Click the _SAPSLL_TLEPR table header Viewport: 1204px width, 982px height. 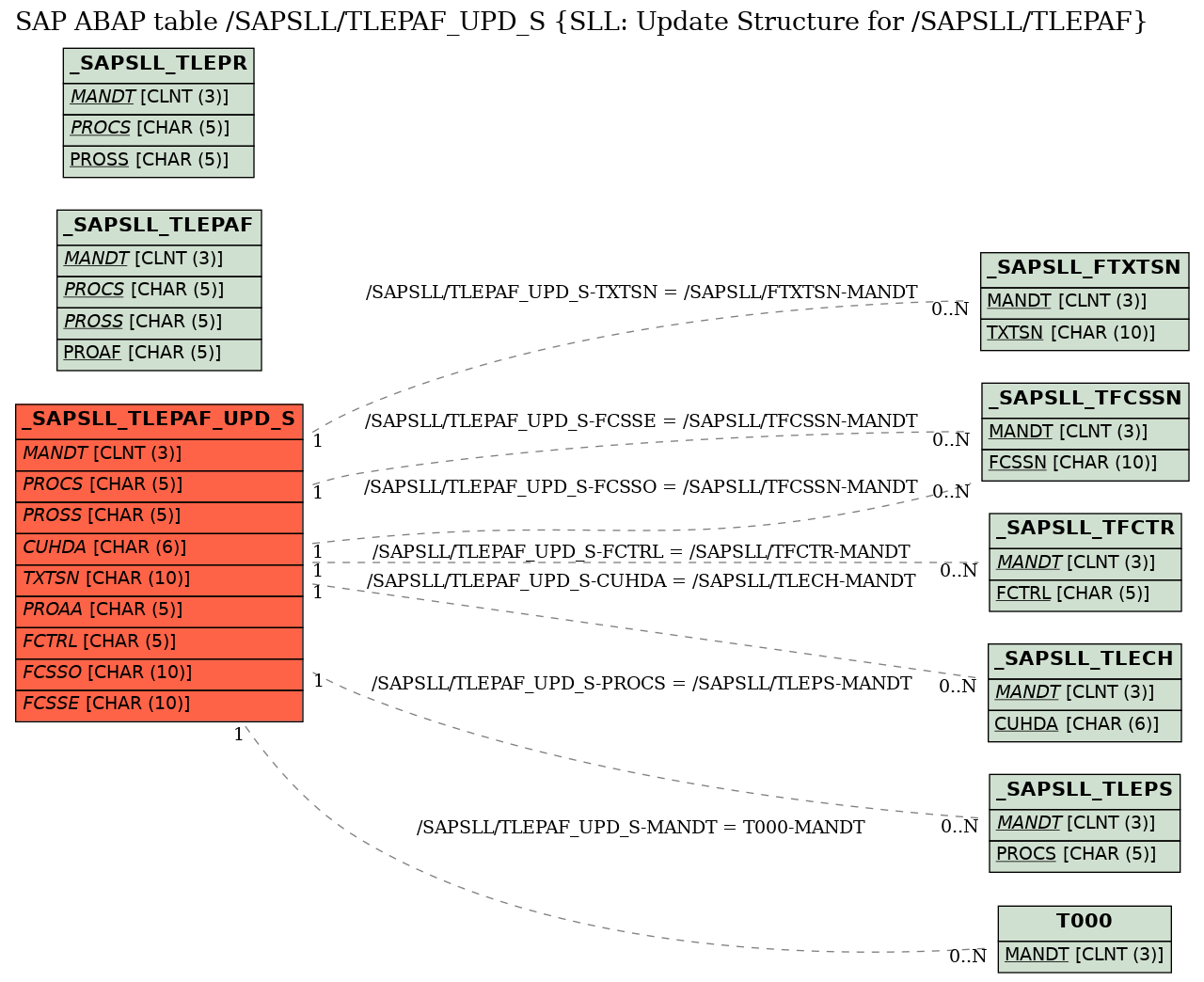[158, 65]
